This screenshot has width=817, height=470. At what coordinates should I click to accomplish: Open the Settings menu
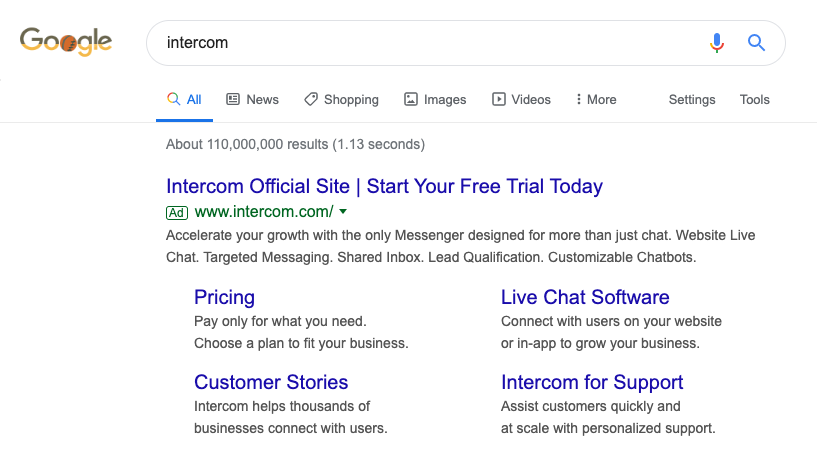tap(692, 99)
